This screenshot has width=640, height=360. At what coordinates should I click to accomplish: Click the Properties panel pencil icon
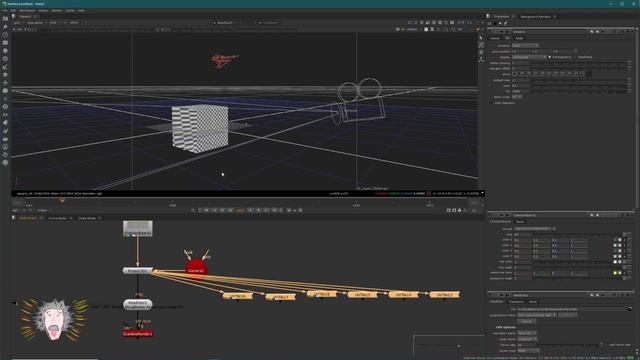(505, 23)
